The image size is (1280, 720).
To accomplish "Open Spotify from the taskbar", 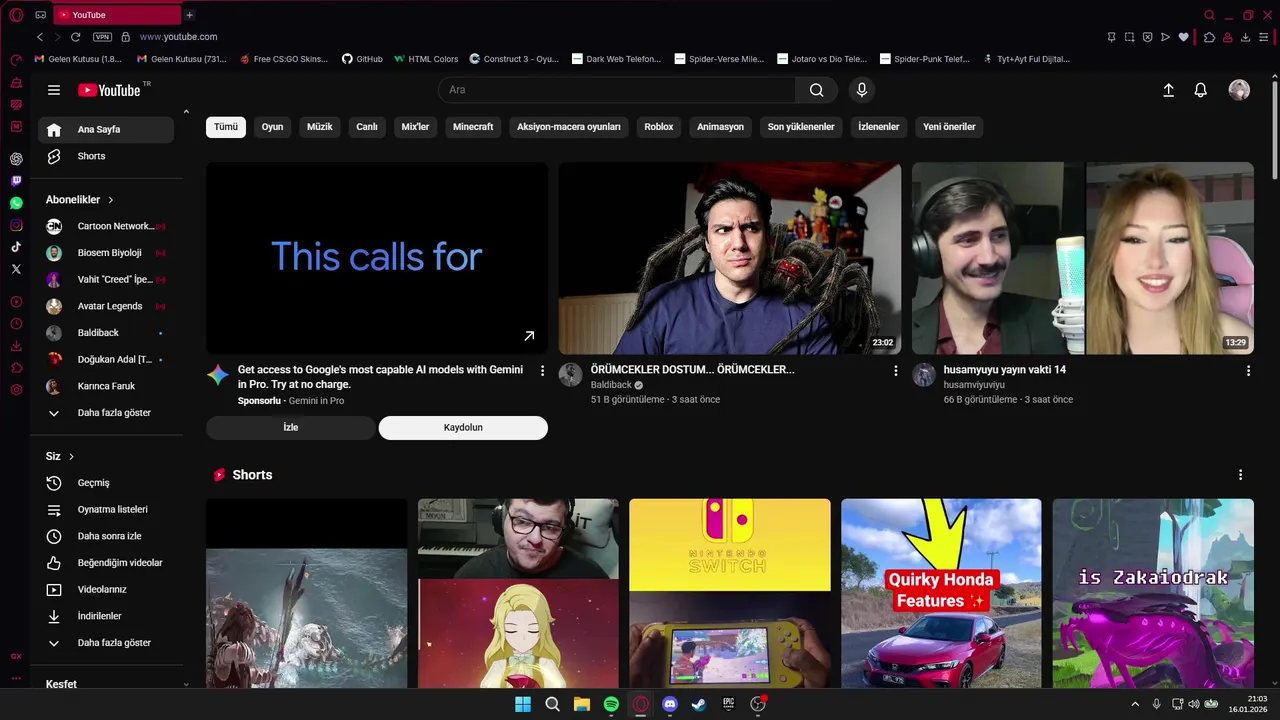I will tap(611, 704).
